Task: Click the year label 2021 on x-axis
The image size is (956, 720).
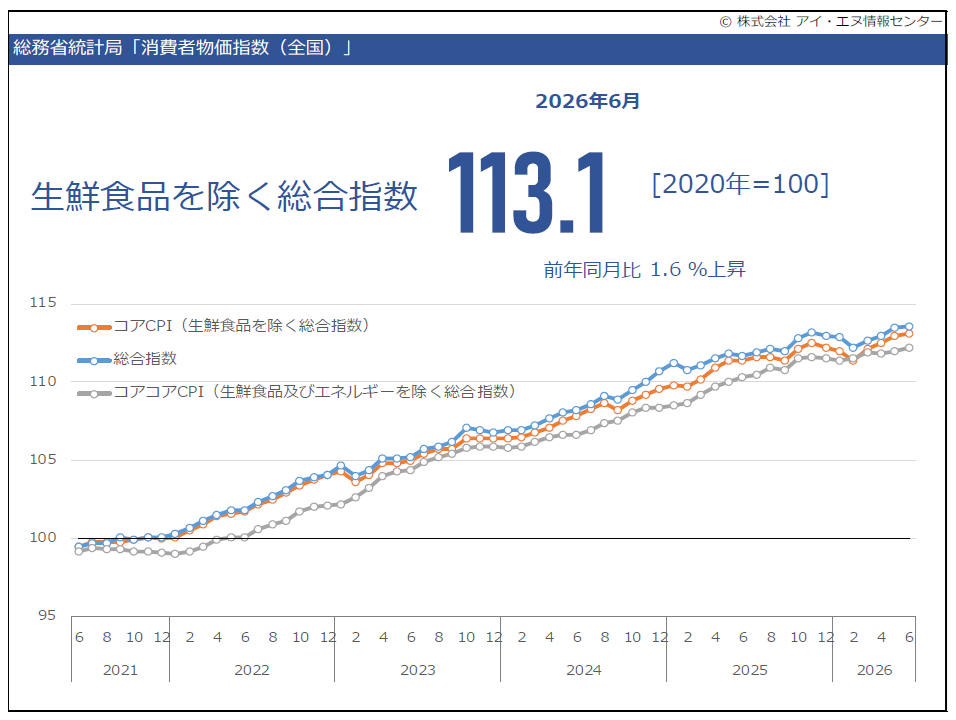Action: [120, 670]
